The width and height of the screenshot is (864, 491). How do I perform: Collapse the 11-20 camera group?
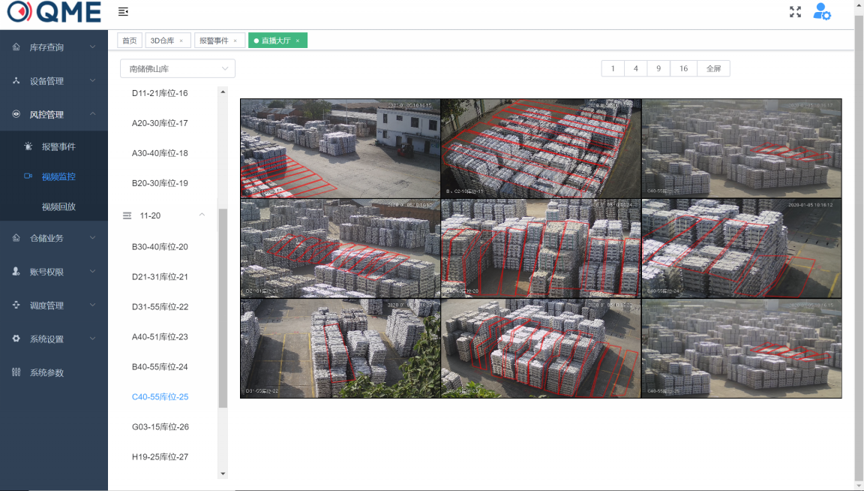(x=202, y=215)
